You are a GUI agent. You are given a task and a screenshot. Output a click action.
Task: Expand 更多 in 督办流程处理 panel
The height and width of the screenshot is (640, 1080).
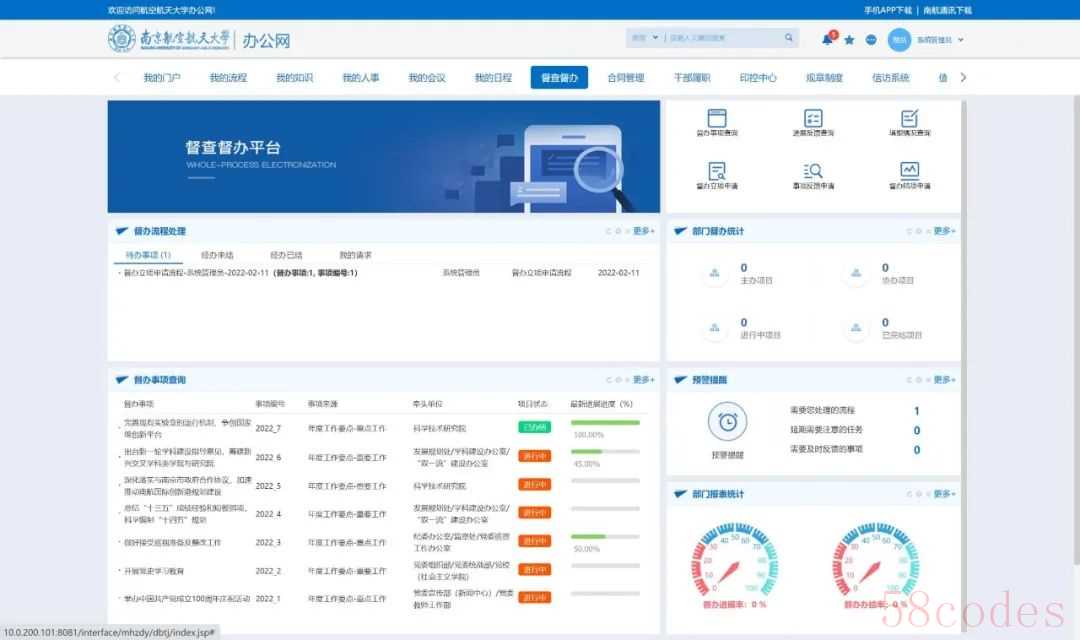click(x=643, y=231)
